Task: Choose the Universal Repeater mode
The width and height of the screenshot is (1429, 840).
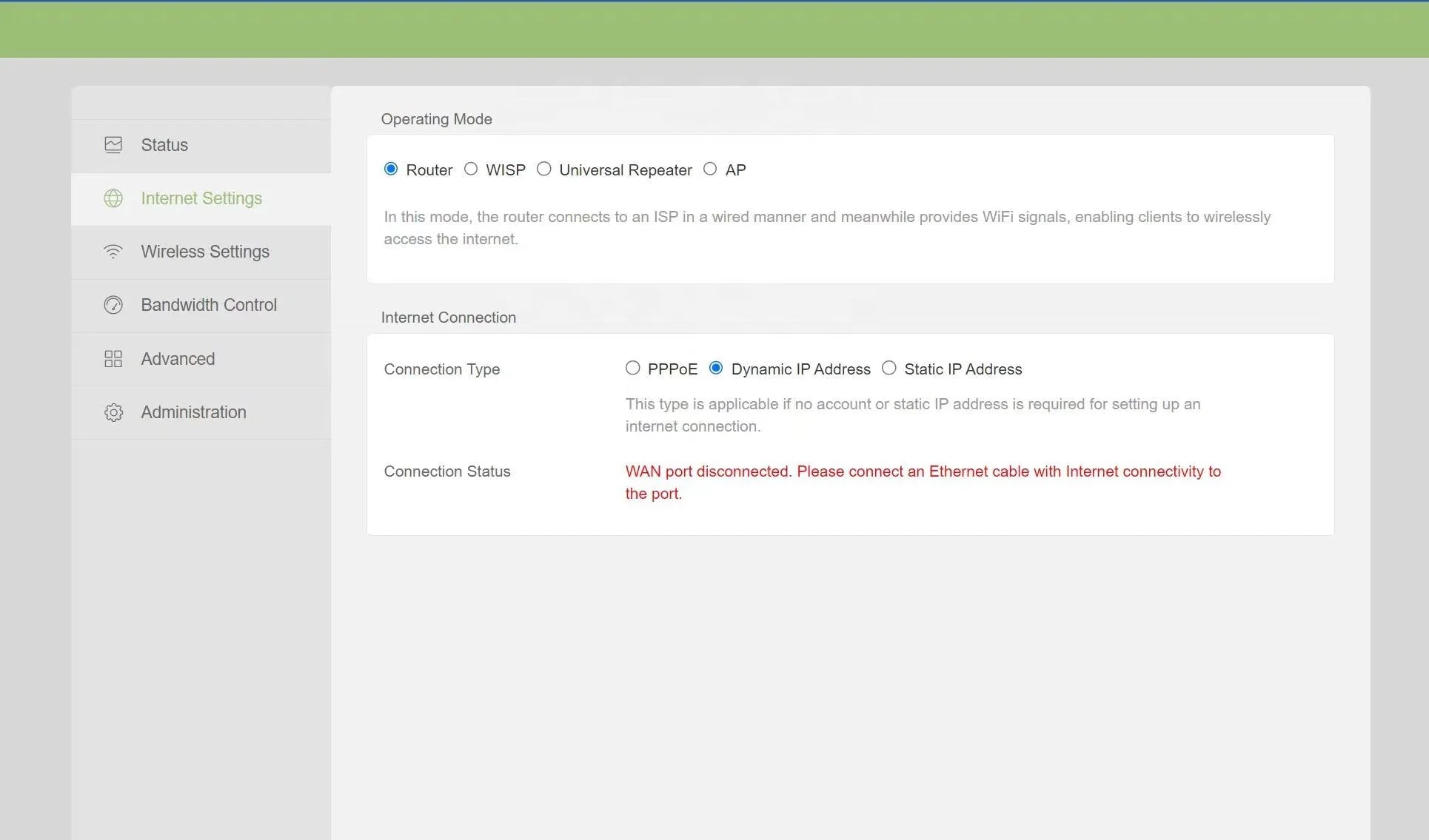Action: click(544, 169)
